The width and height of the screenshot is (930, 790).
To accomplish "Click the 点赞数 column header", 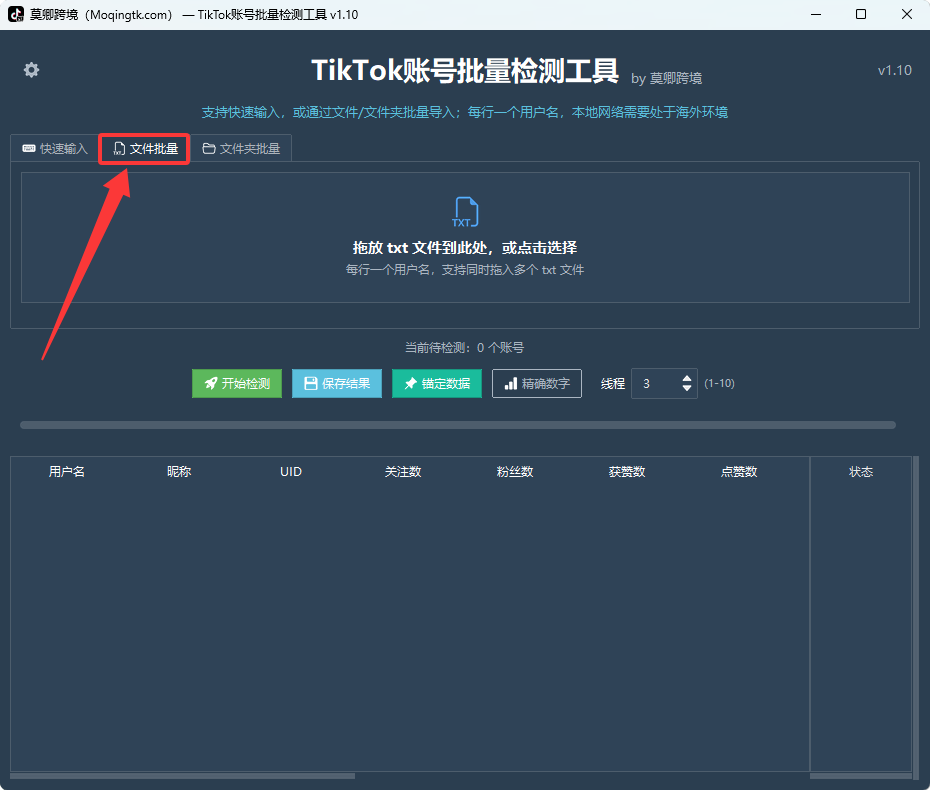I will (739, 472).
